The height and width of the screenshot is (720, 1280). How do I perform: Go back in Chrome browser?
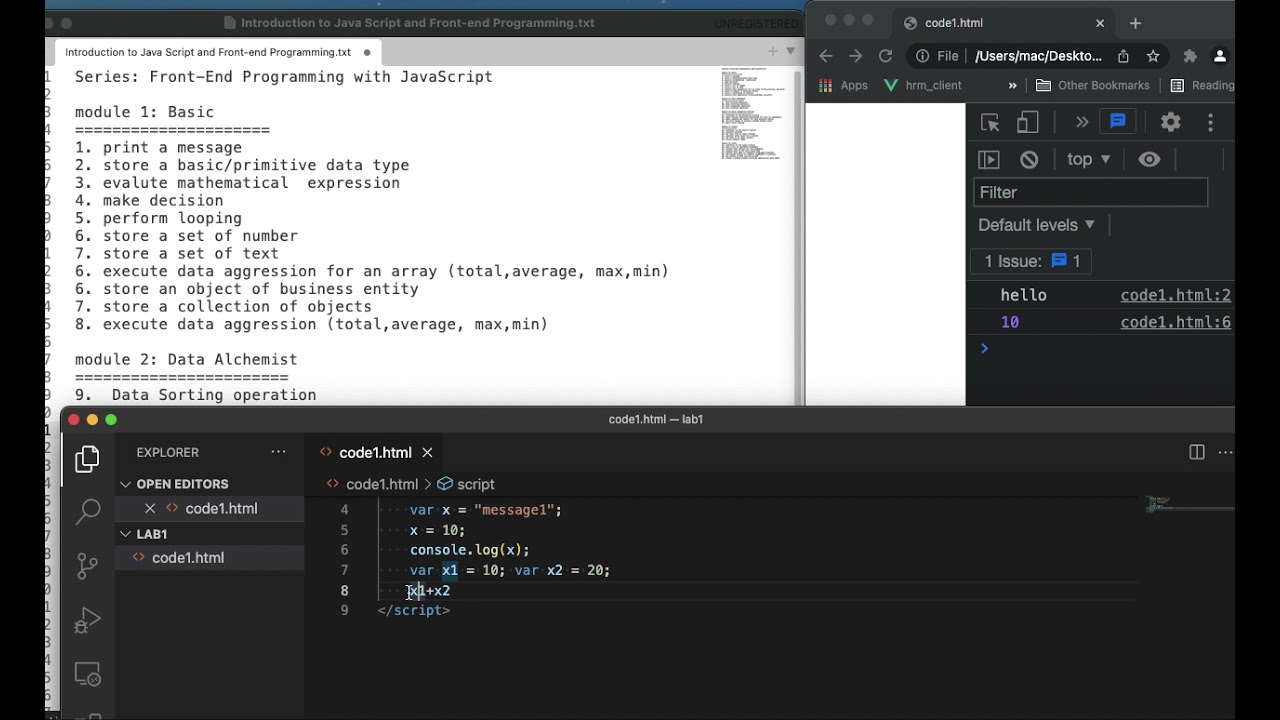tap(825, 56)
